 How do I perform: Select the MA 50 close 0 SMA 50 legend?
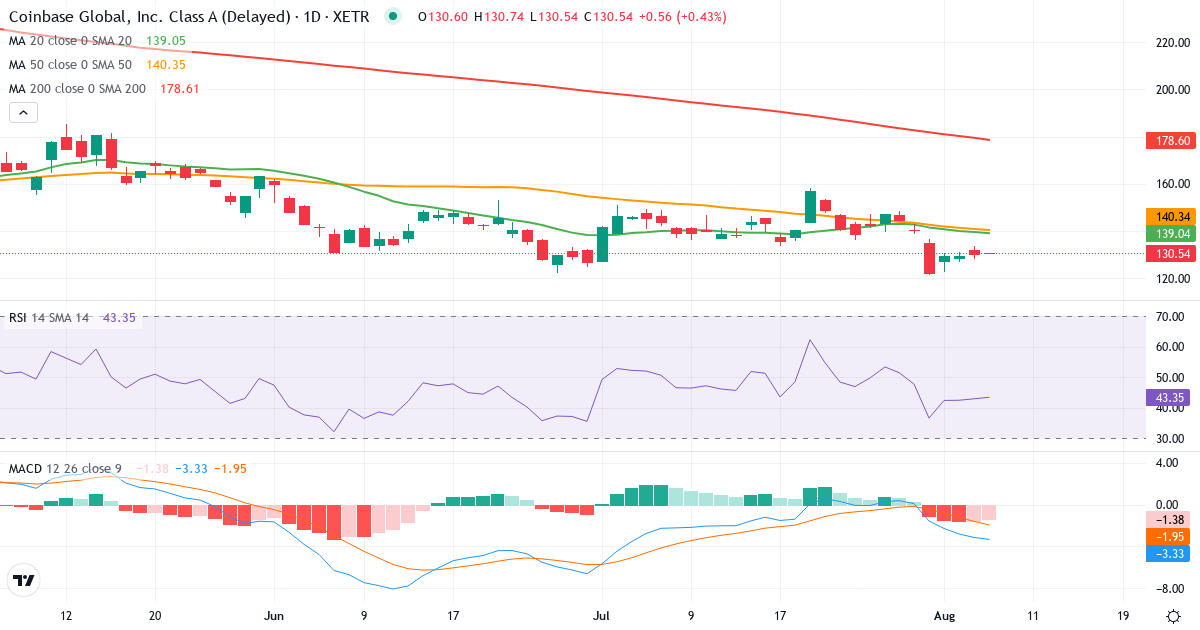pos(70,65)
